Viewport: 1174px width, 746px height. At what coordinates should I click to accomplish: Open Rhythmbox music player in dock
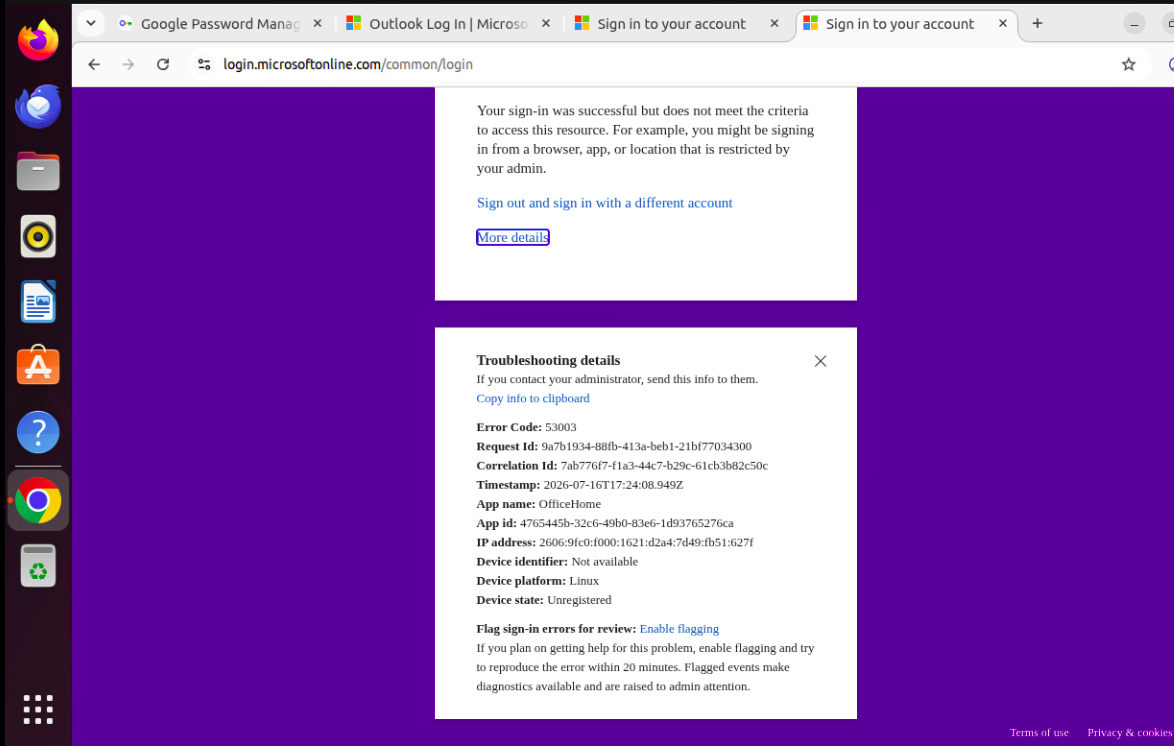pos(38,237)
